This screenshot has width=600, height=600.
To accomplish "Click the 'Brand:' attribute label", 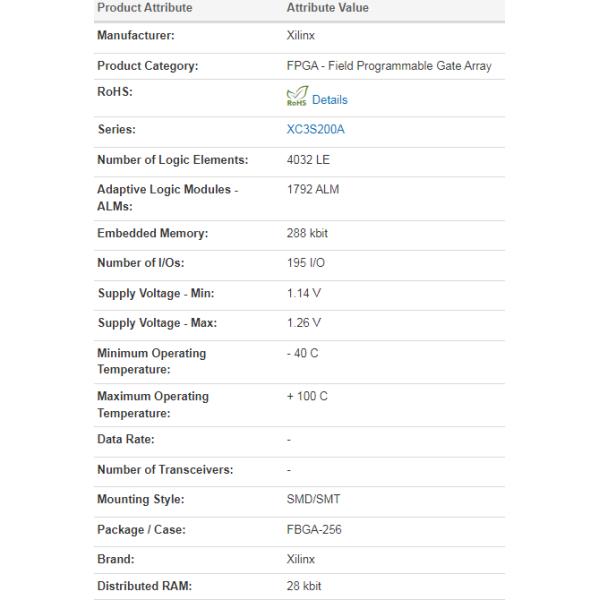I will tap(116, 559).
